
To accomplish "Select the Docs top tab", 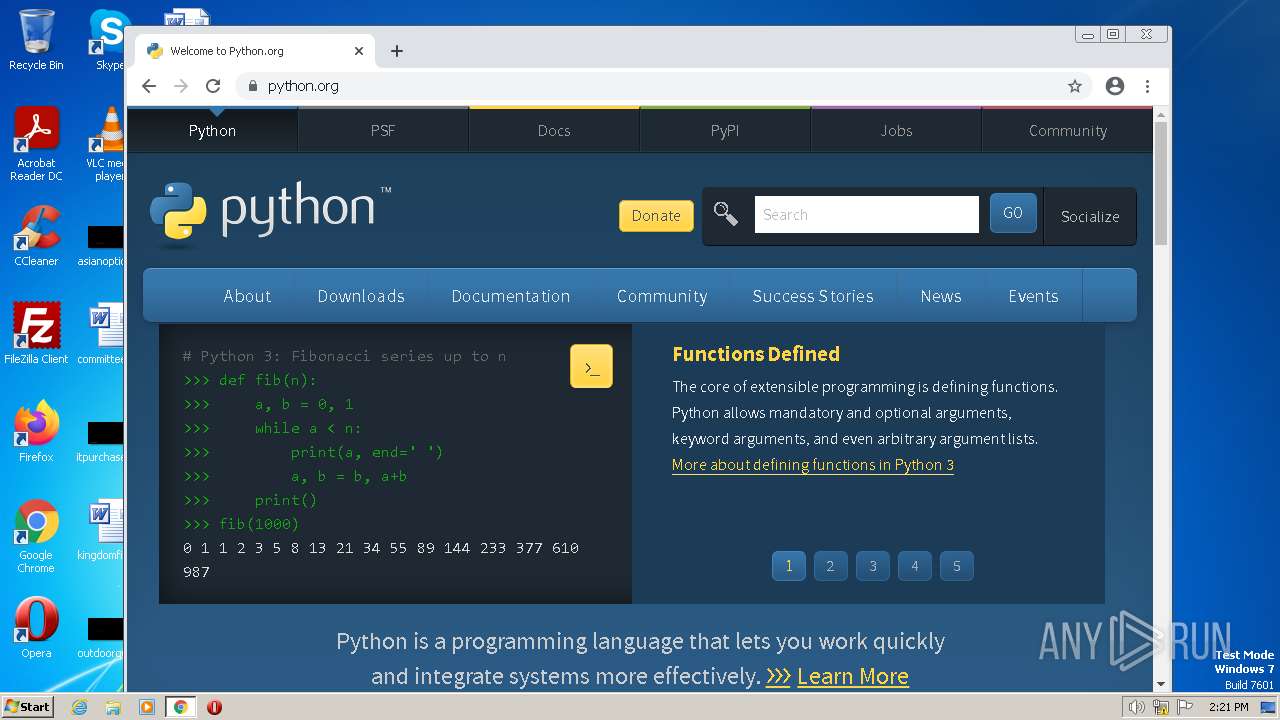I will (x=554, y=130).
